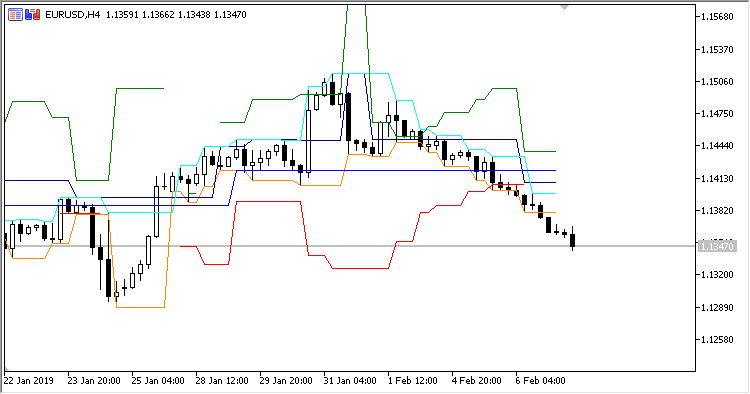Open the Depth of Market table icon

[15, 15]
